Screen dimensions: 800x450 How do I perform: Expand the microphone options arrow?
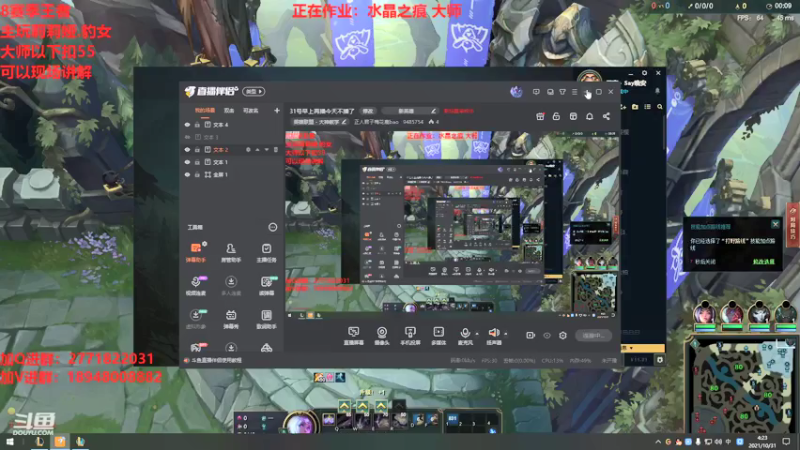477,334
